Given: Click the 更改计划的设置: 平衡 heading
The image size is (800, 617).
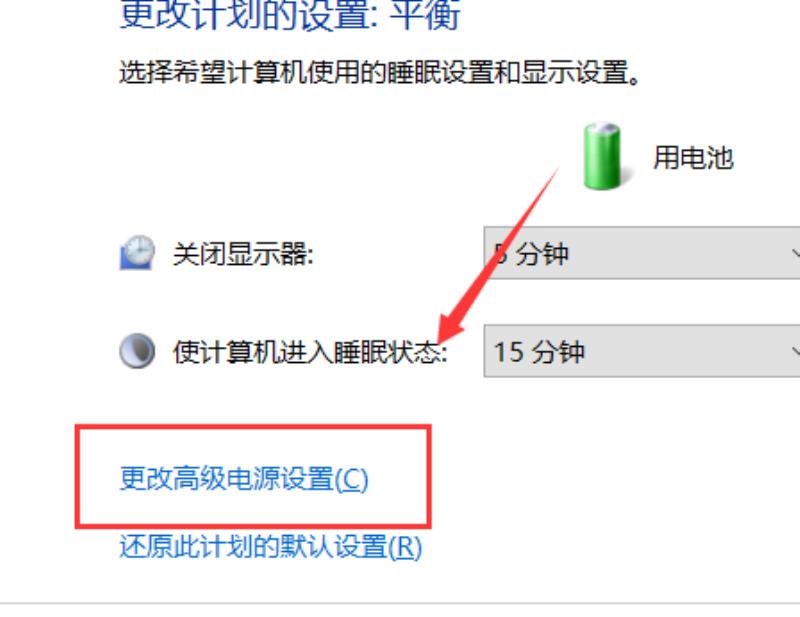Looking at the screenshot, I should 290,14.
